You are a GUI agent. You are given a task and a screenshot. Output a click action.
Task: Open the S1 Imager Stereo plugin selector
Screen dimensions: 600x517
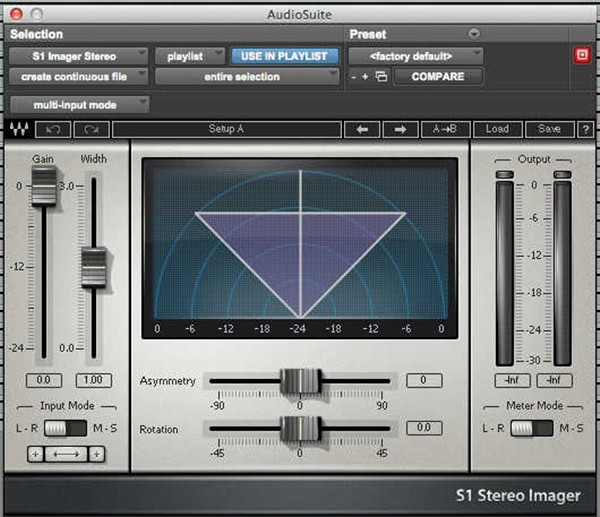coord(78,56)
